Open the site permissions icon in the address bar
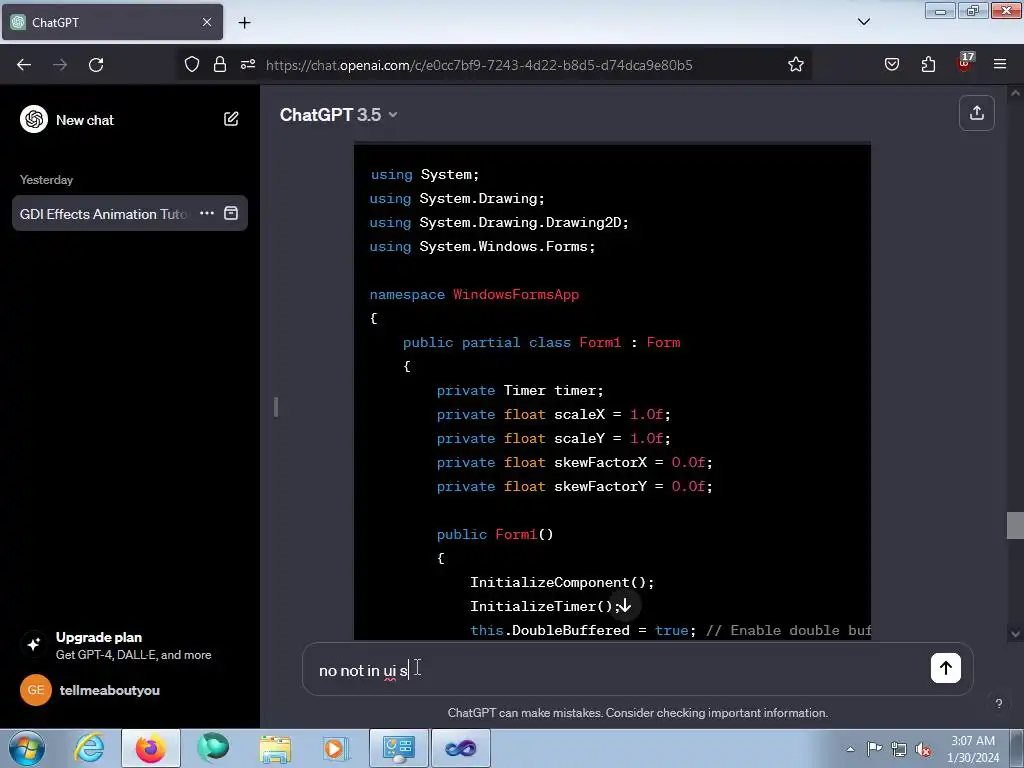 [x=248, y=65]
